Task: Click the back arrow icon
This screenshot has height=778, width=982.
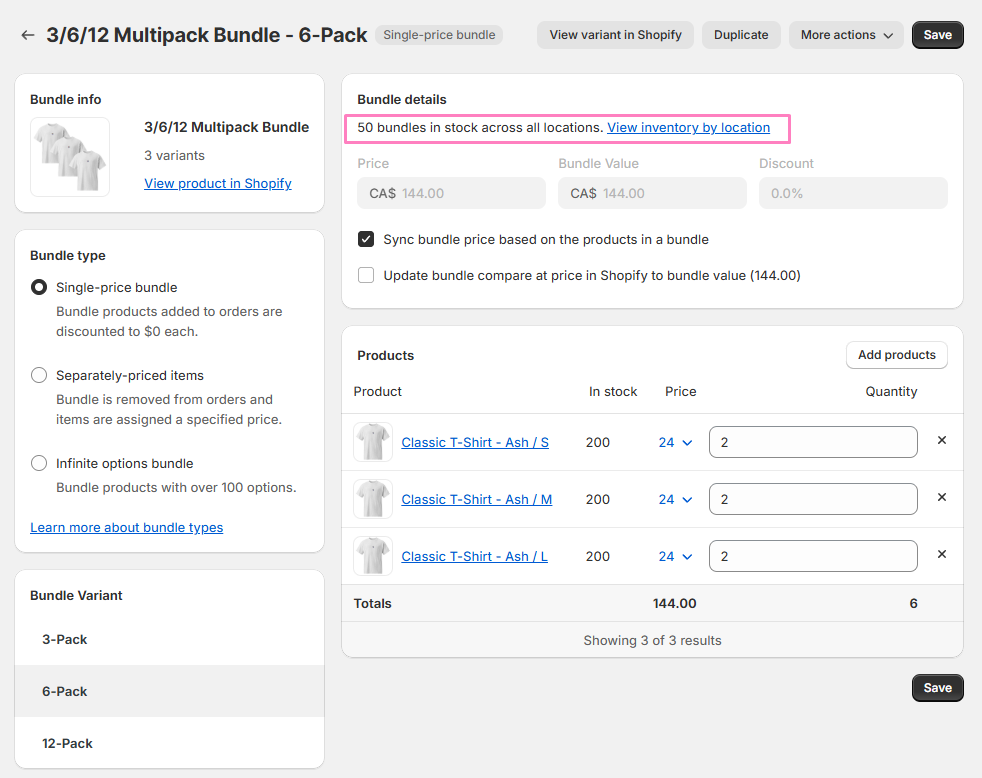Action: [27, 35]
